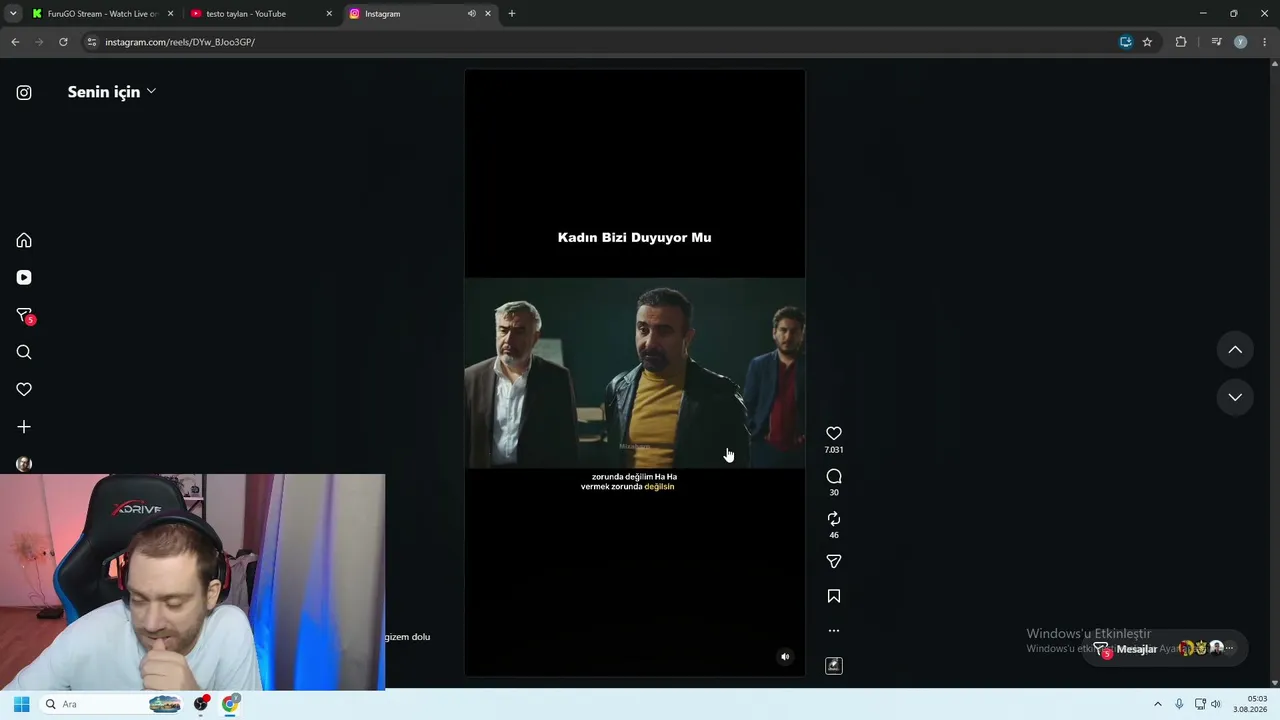The image size is (1280, 720).
Task: Open the microphone tray icon
Action: point(1179,704)
